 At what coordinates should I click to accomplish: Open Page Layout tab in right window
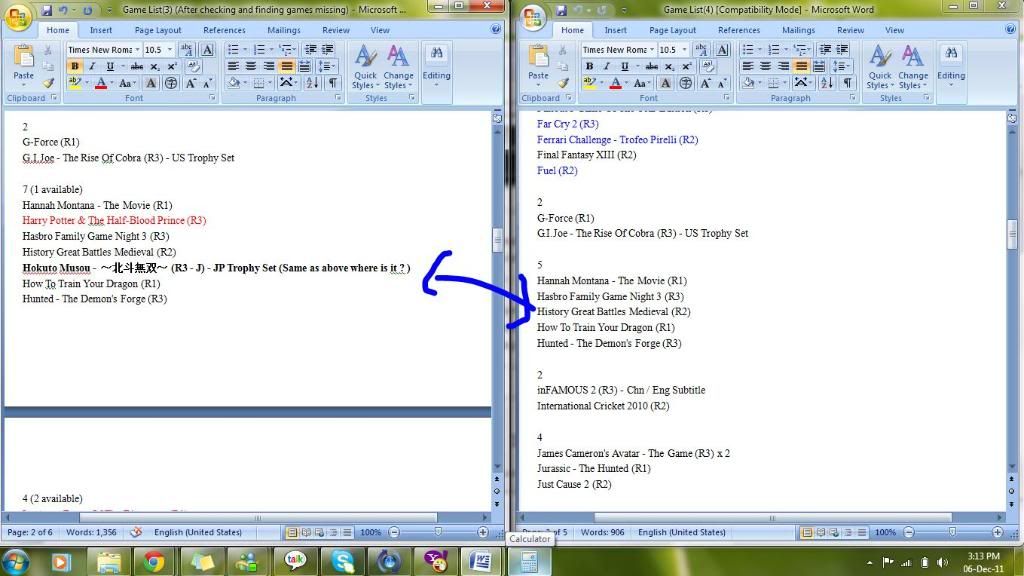(672, 30)
